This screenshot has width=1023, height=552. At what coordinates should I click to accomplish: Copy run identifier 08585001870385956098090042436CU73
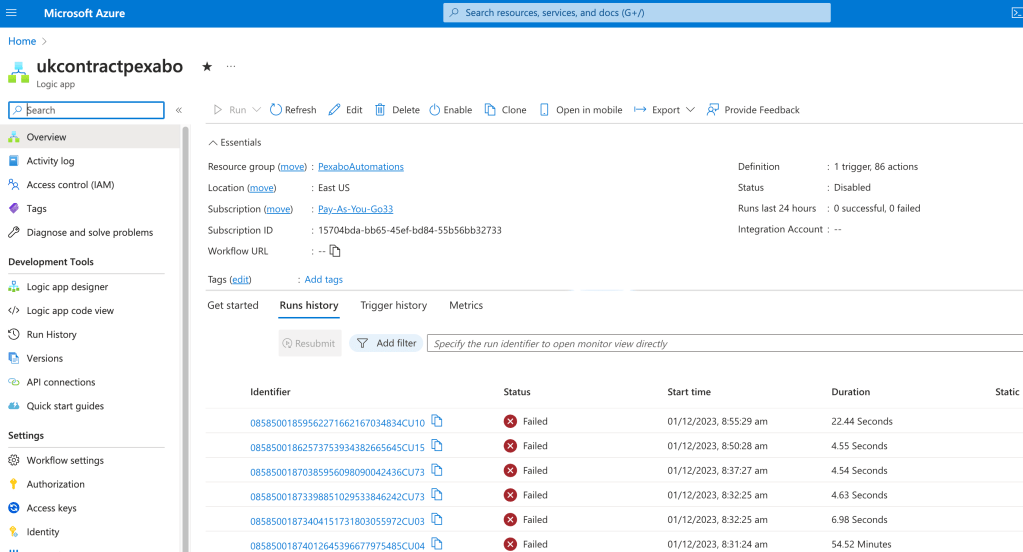(x=437, y=470)
